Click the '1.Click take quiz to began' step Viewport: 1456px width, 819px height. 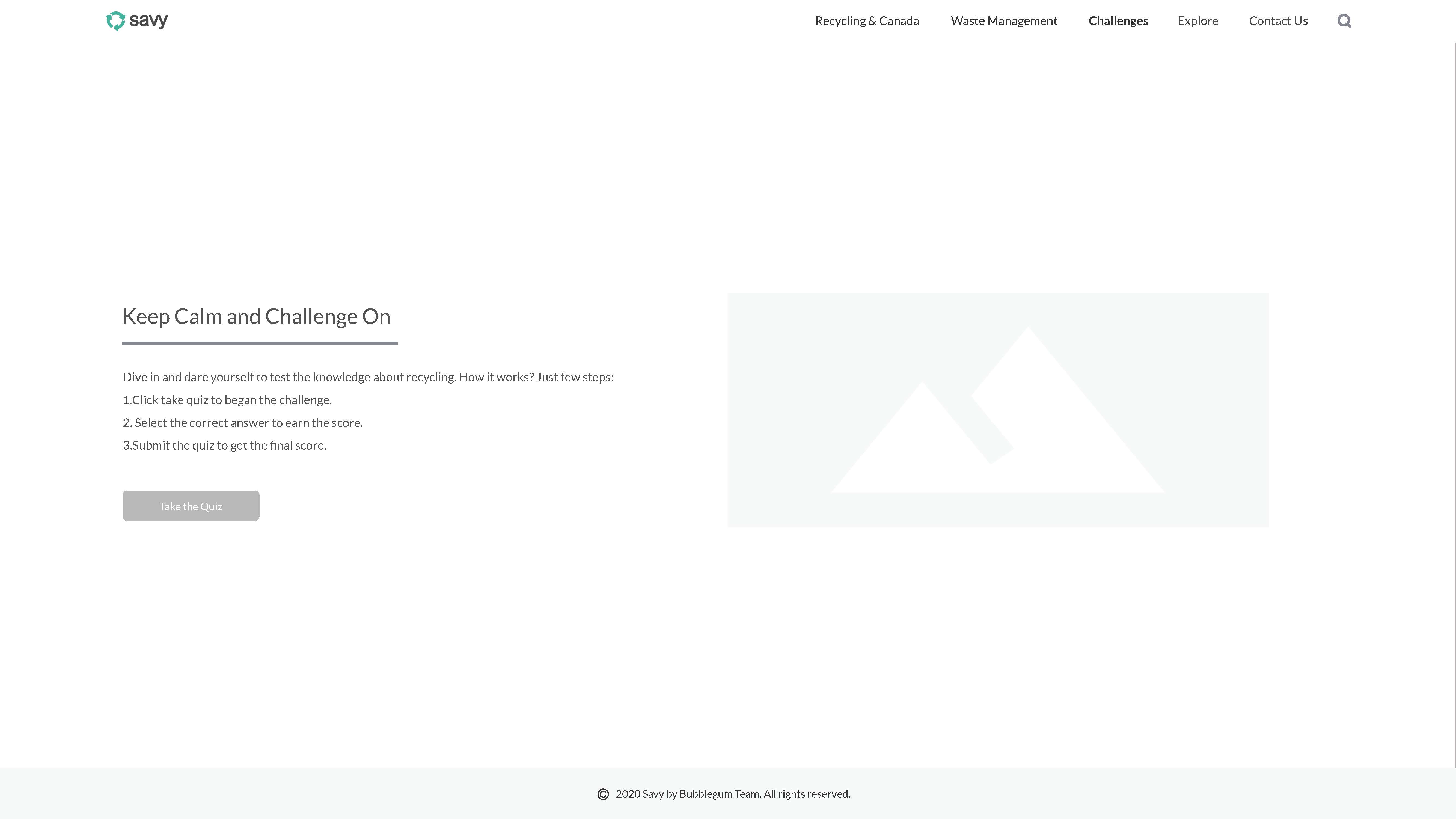tap(227, 400)
